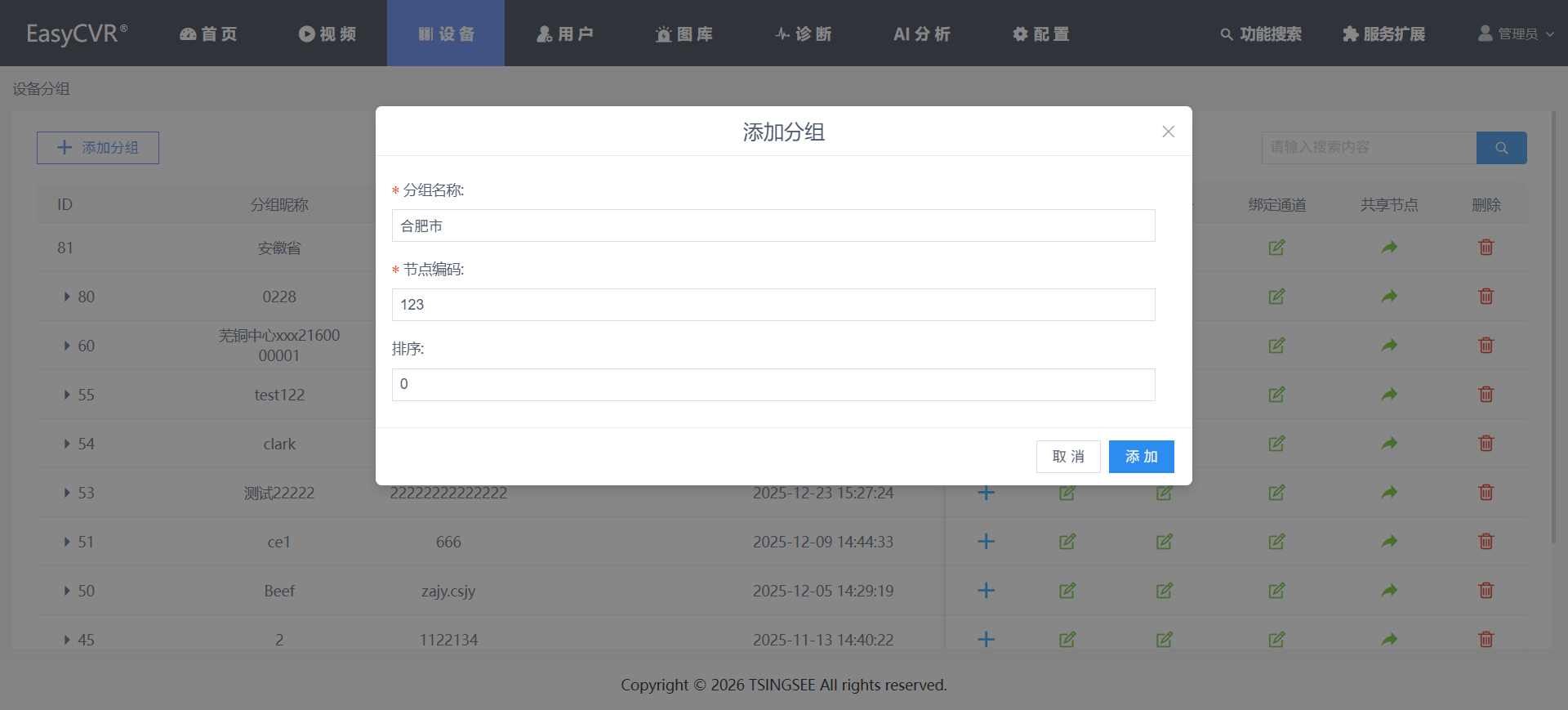Click share node arrow for row 53
The image size is (1568, 710).
(x=1388, y=493)
